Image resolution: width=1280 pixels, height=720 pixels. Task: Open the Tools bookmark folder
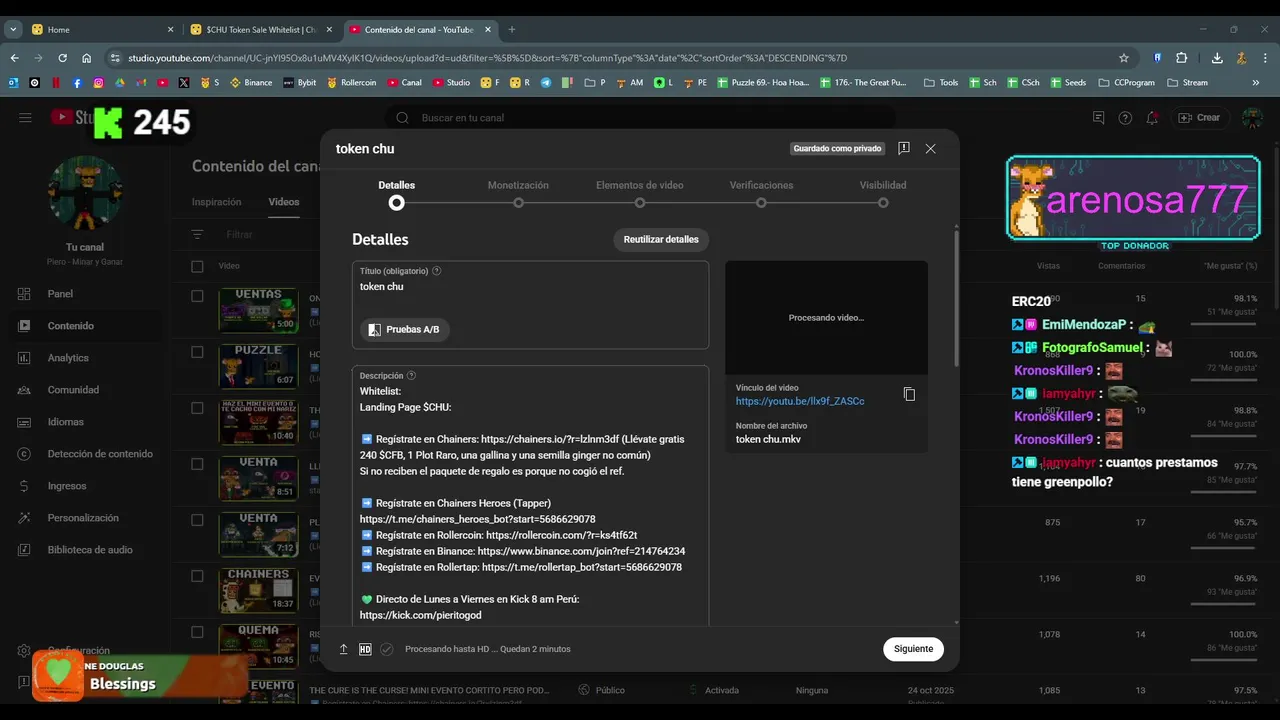pos(941,83)
